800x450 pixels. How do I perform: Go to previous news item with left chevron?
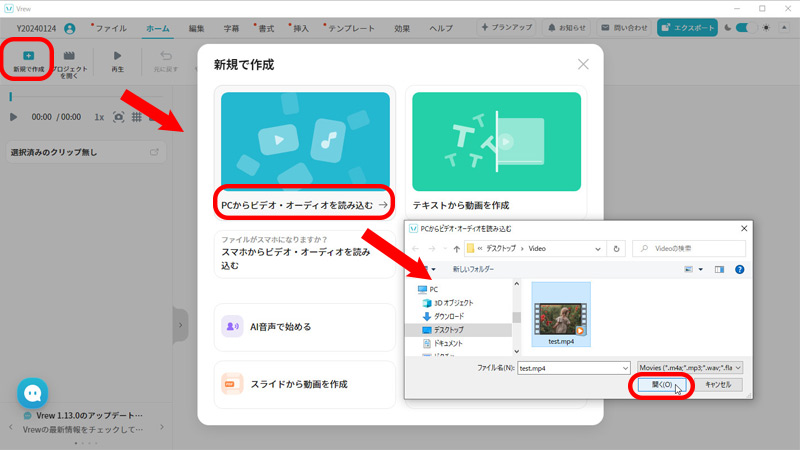[11, 427]
